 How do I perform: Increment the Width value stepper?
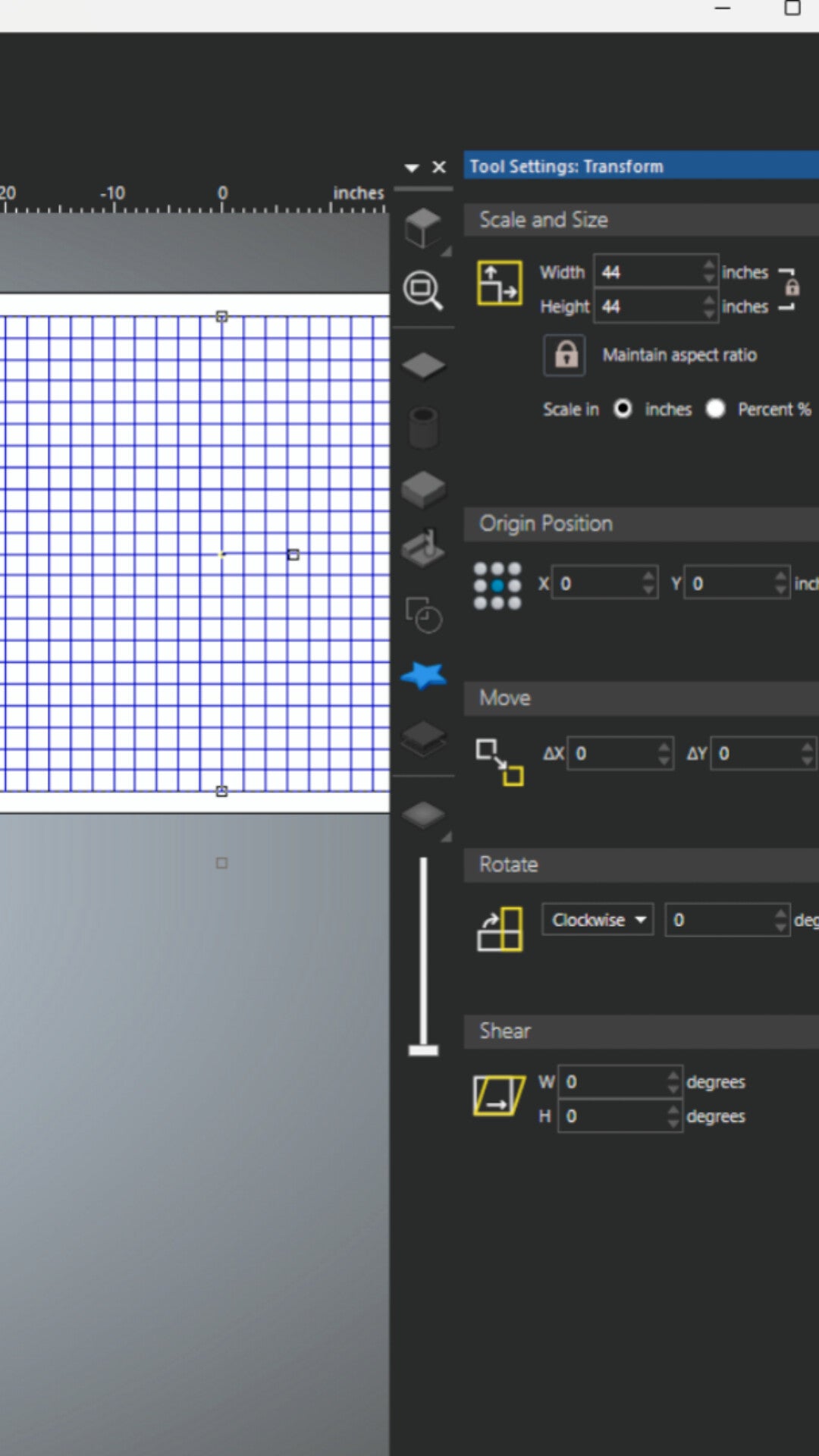[709, 265]
